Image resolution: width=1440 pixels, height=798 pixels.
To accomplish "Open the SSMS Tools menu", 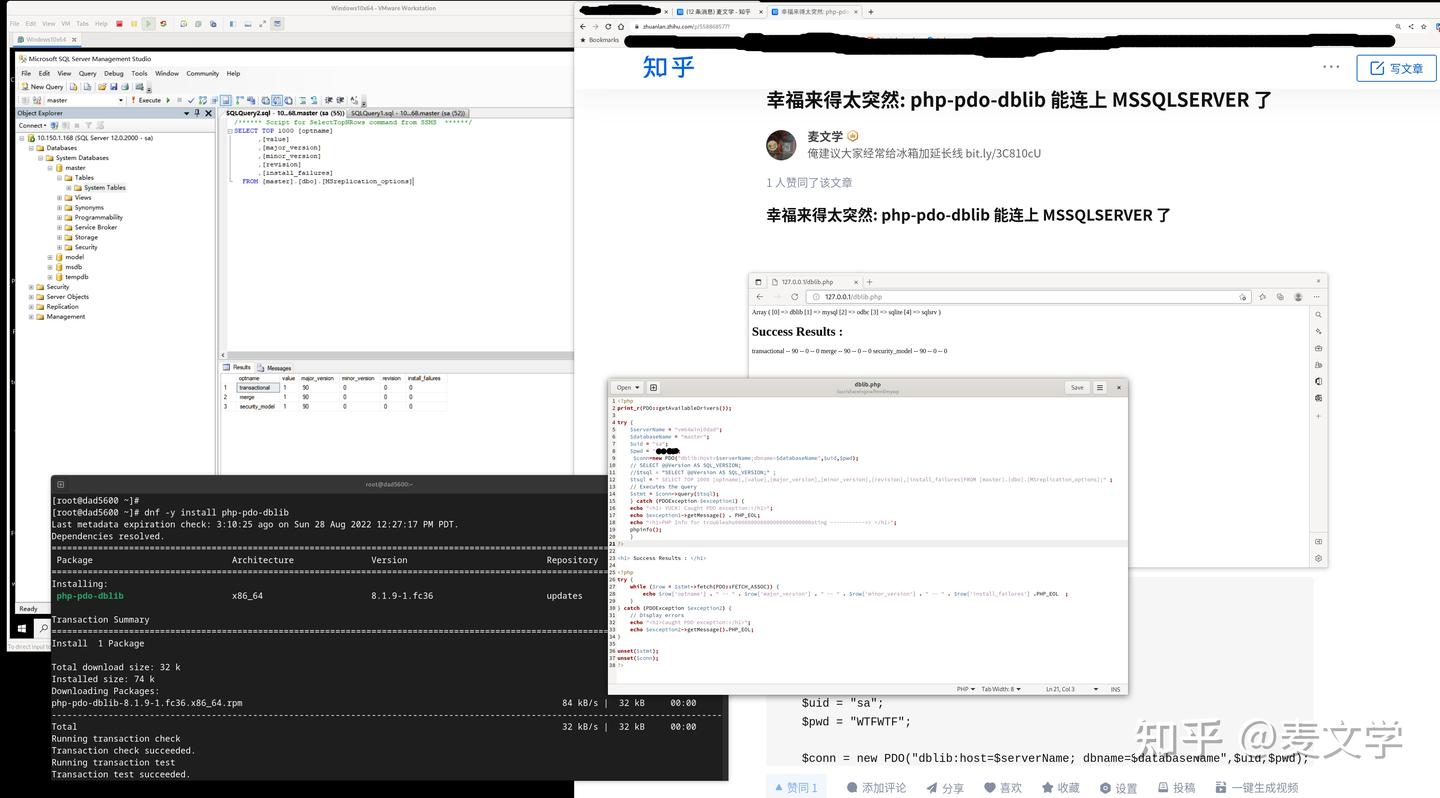I will [x=139, y=73].
